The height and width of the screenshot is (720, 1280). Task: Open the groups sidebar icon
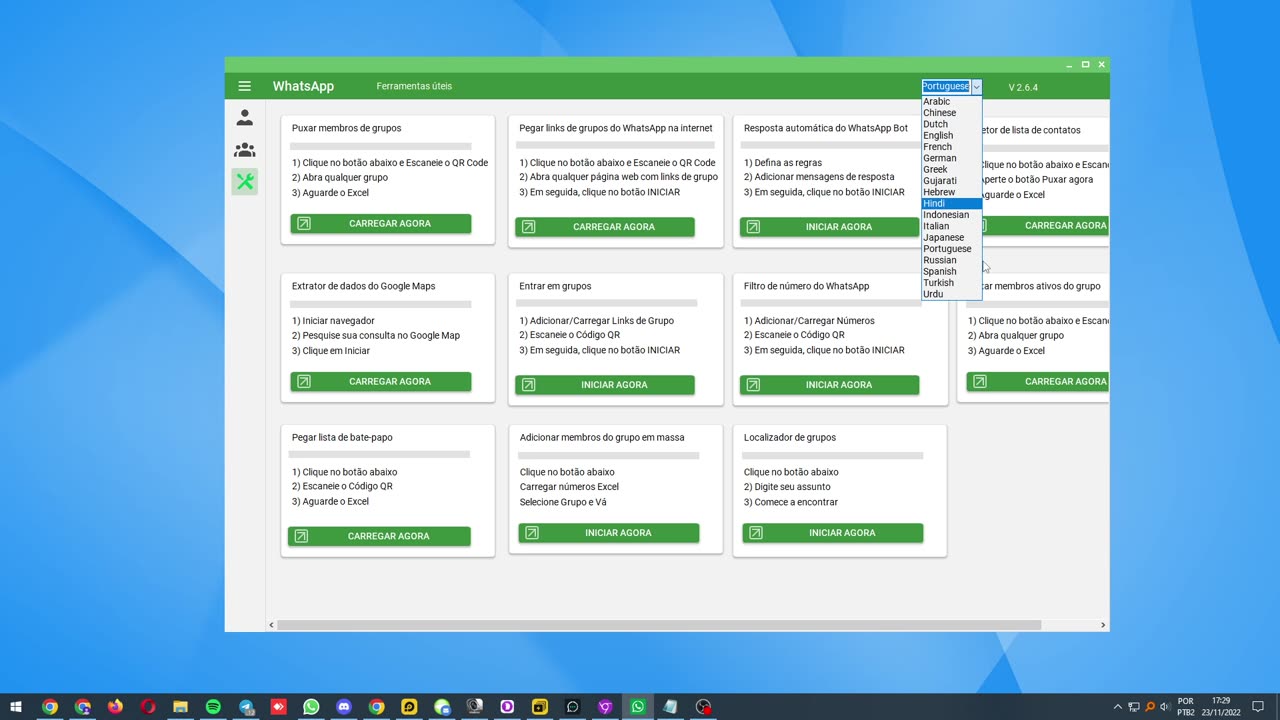coord(244,150)
